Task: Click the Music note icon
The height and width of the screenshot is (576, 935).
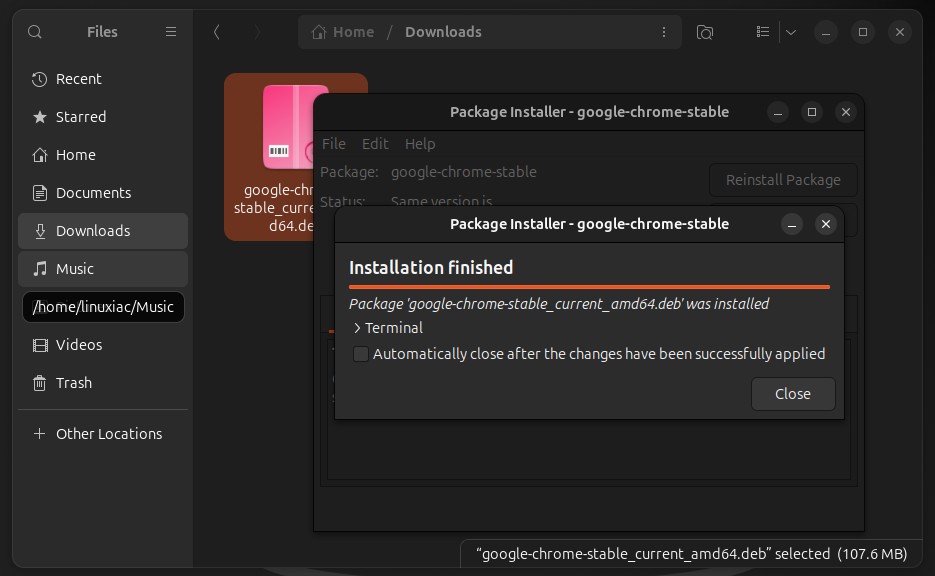Action: [39, 269]
